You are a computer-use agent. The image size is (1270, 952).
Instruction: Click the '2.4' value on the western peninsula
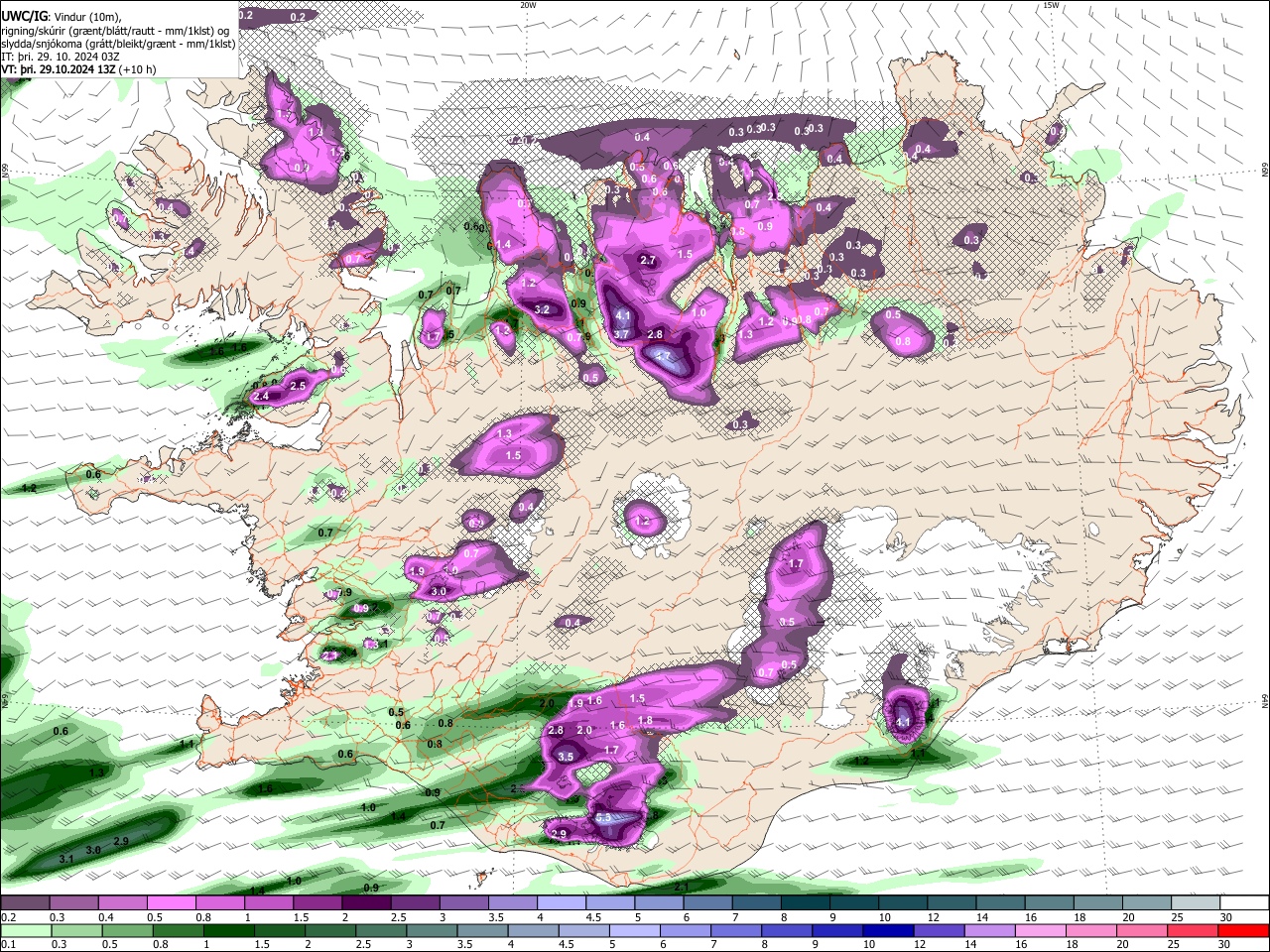coord(261,397)
